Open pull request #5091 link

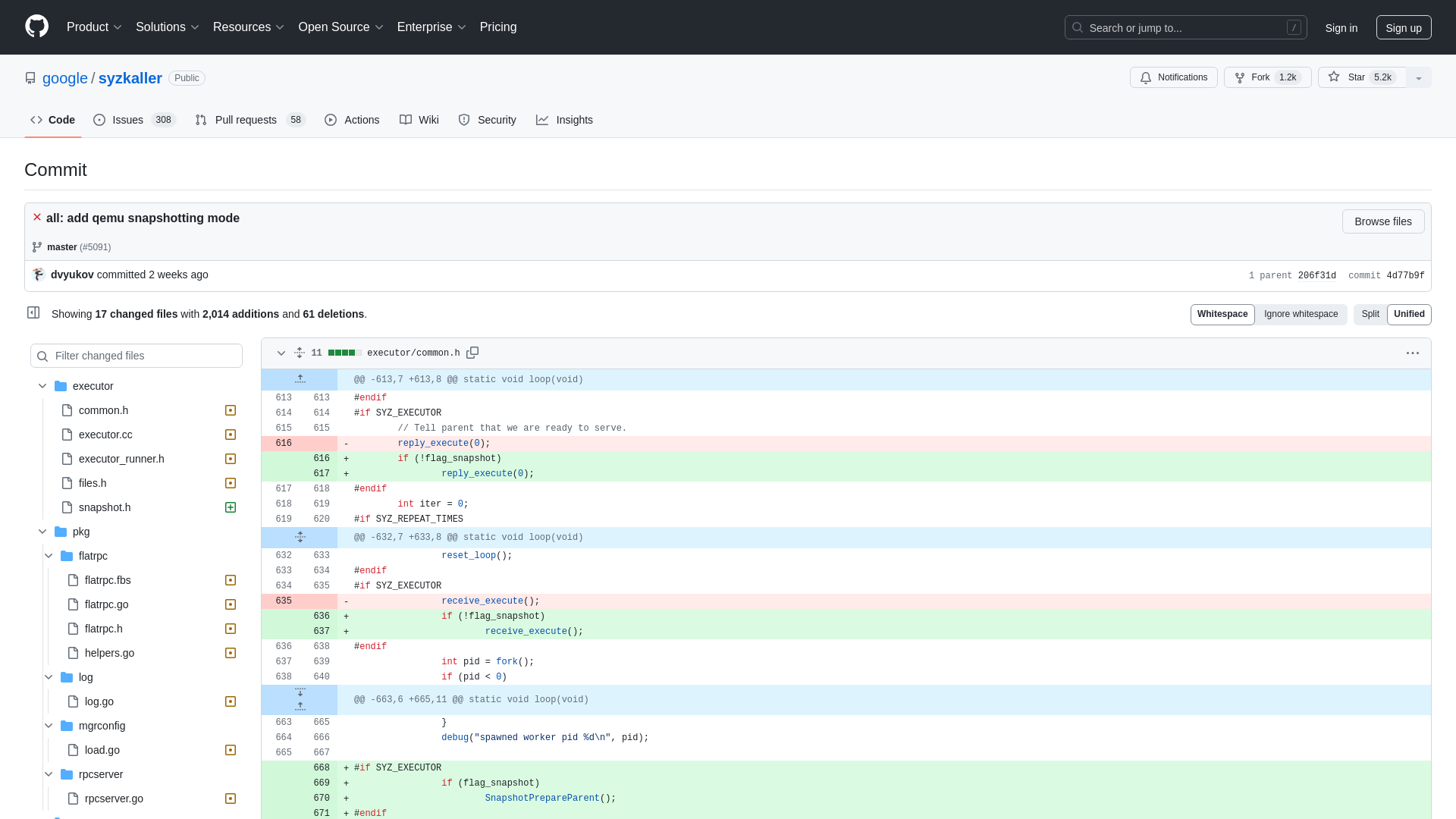pyautogui.click(x=96, y=247)
